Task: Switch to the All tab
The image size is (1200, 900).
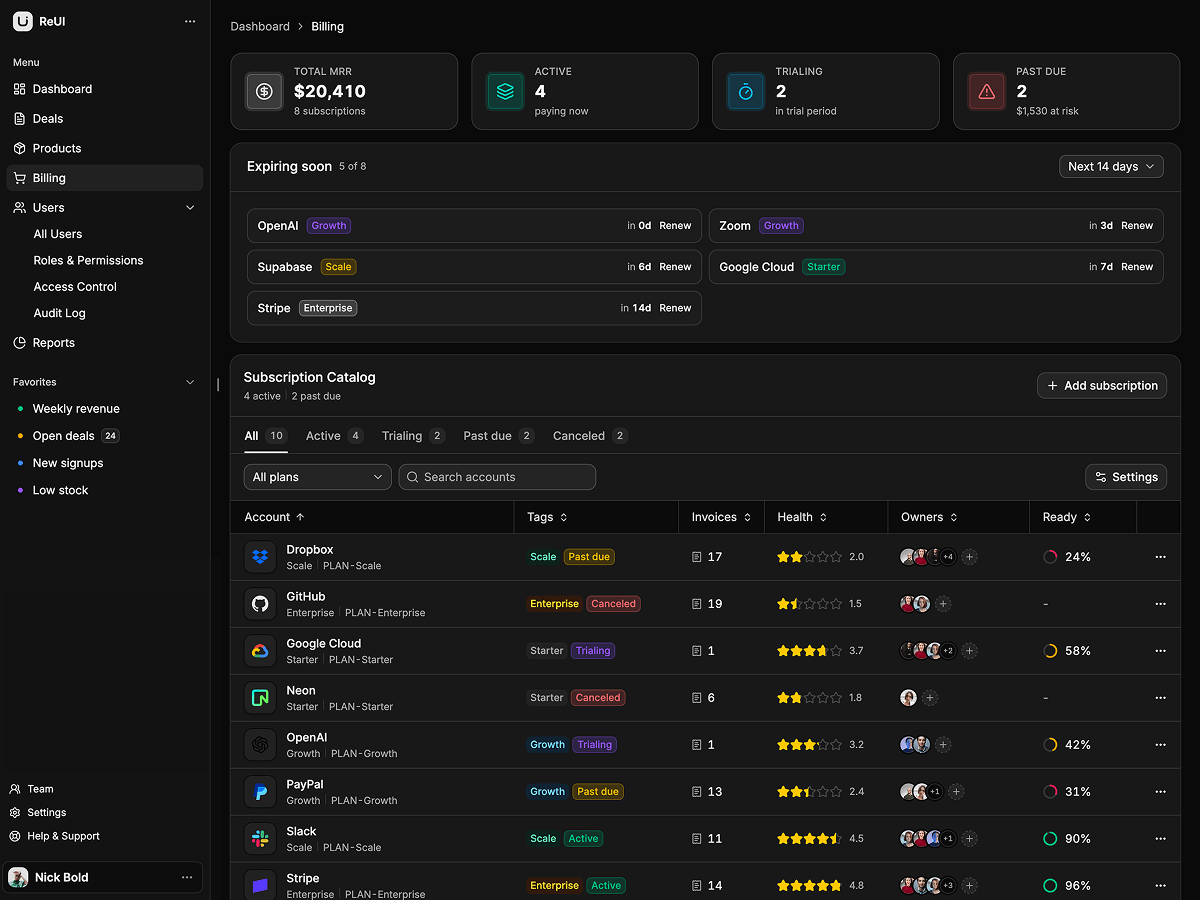Action: pyautogui.click(x=266, y=436)
